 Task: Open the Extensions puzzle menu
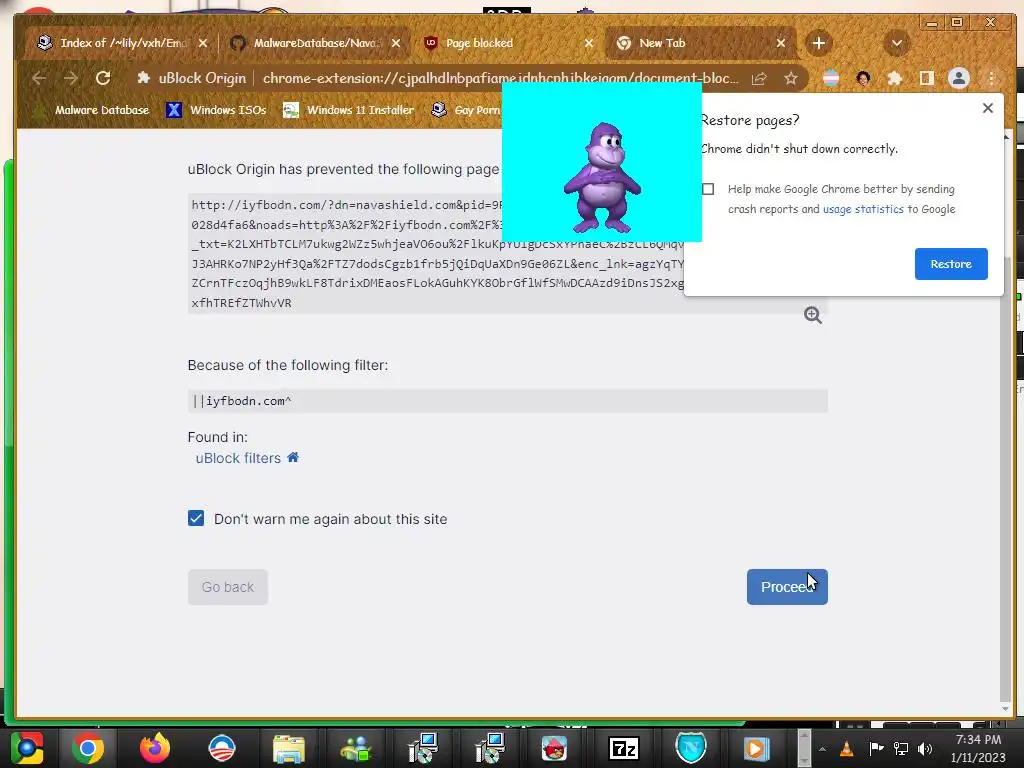895,79
